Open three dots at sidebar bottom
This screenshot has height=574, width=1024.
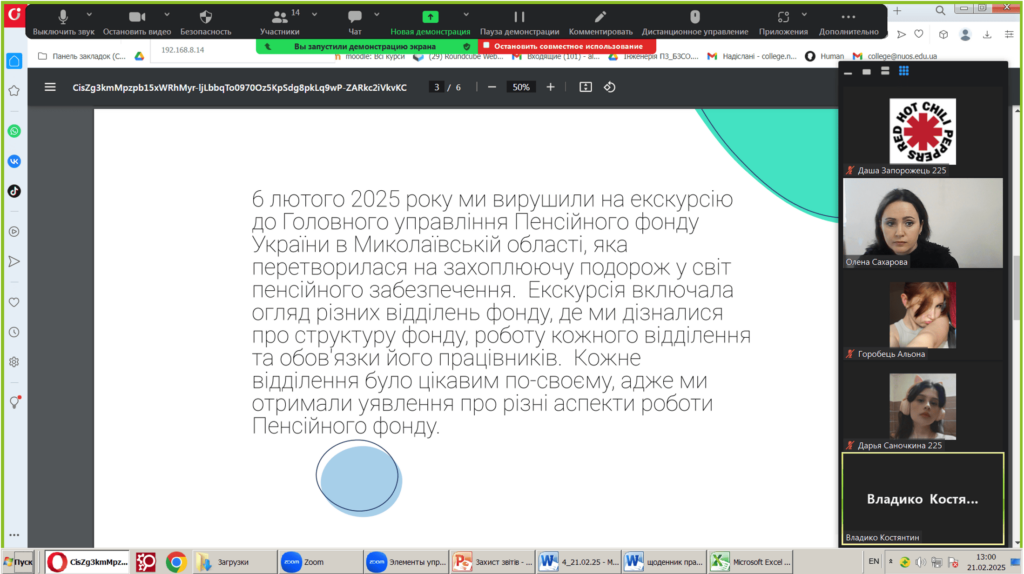[x=14, y=535]
